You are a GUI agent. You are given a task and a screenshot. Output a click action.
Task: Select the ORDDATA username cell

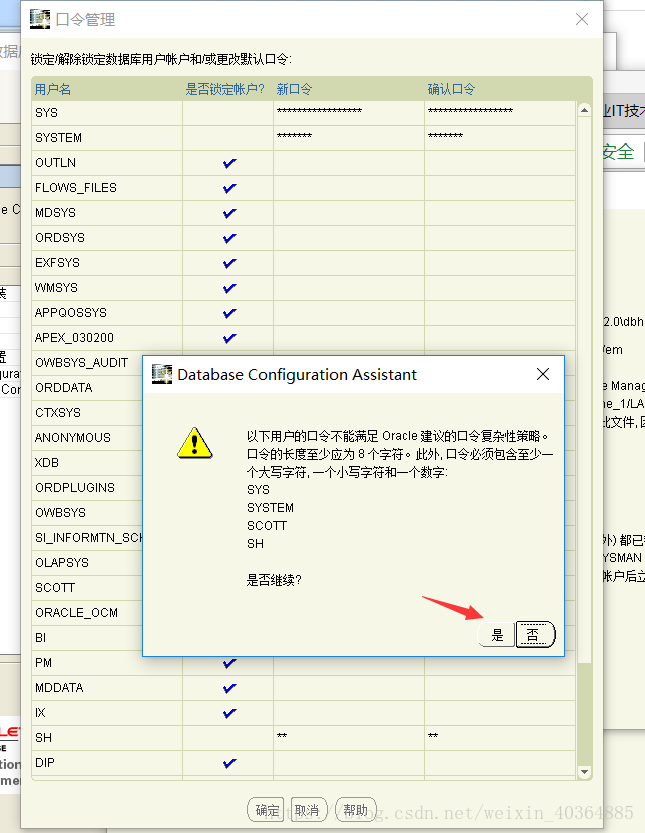click(87, 388)
